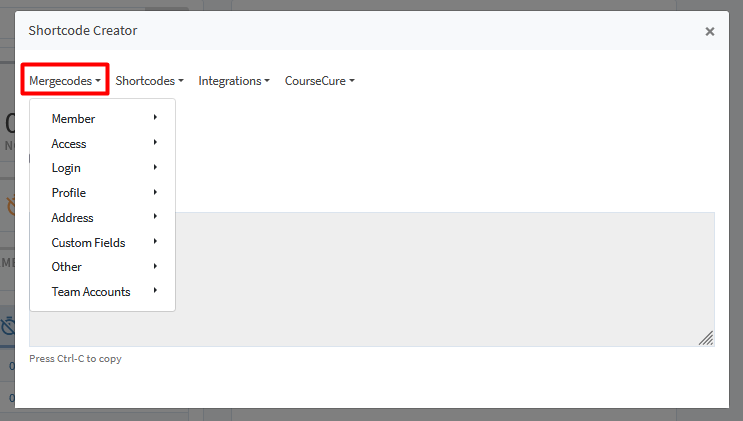743x421 pixels.
Task: Open the Custom Fields submenu
Action: [x=102, y=242]
